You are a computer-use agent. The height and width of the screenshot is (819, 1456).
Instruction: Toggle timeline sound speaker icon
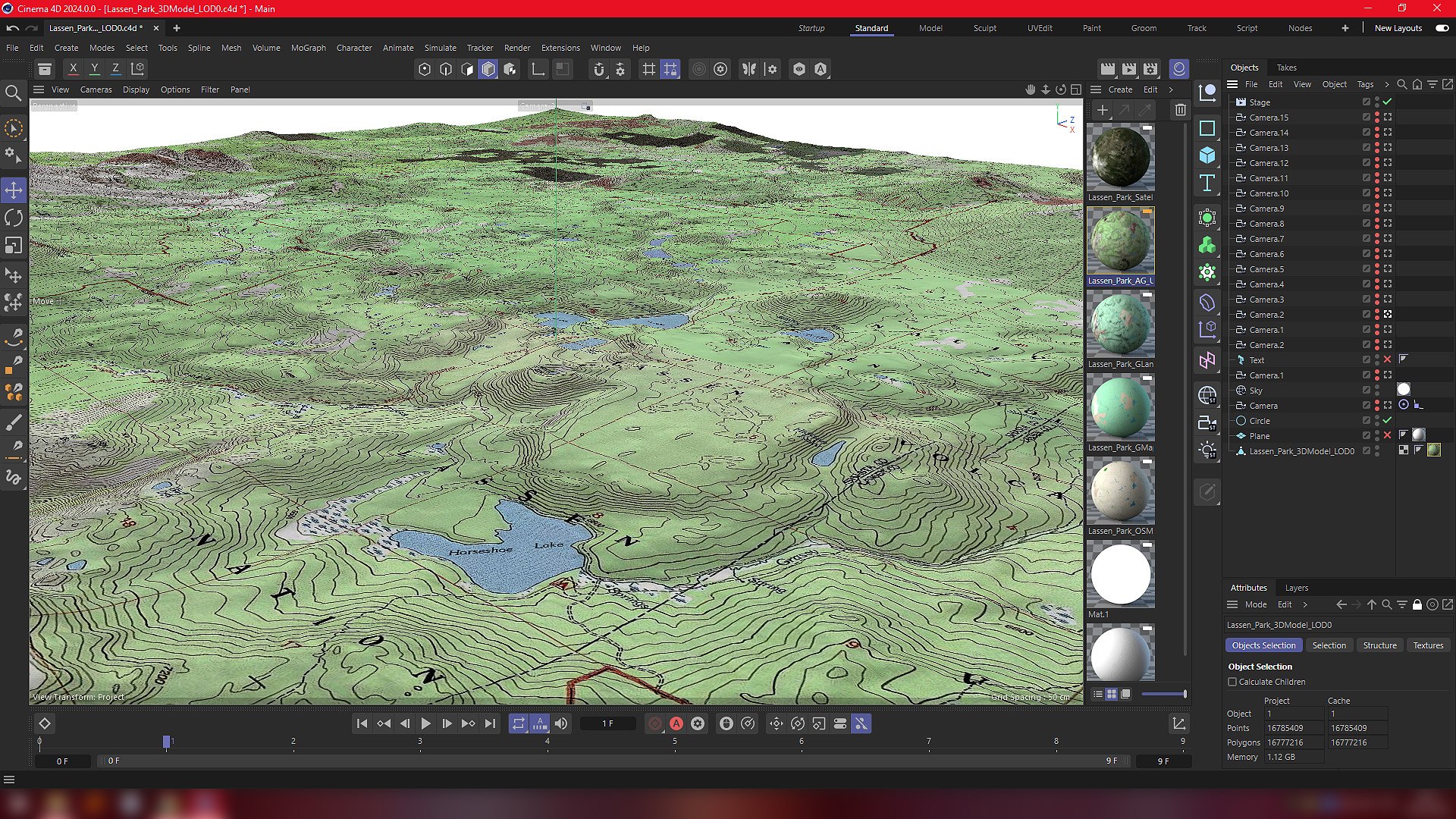pos(561,723)
